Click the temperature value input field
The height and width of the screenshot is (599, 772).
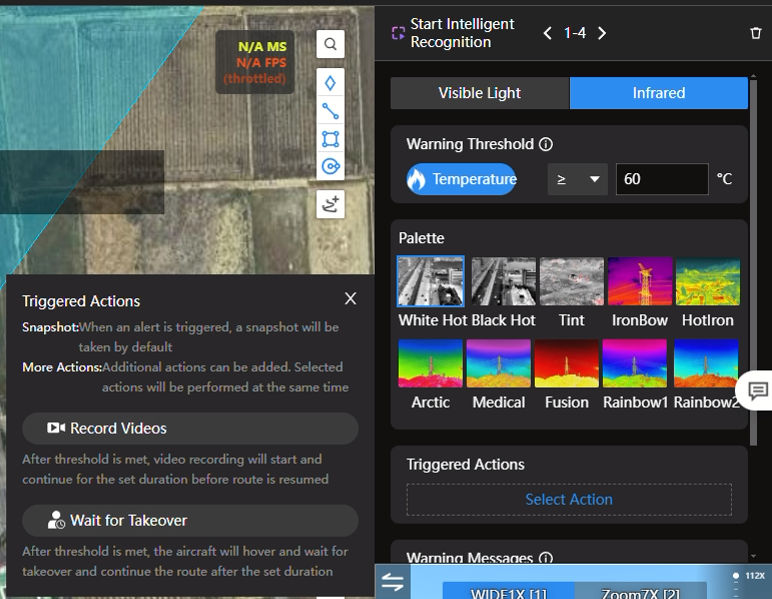coord(661,180)
